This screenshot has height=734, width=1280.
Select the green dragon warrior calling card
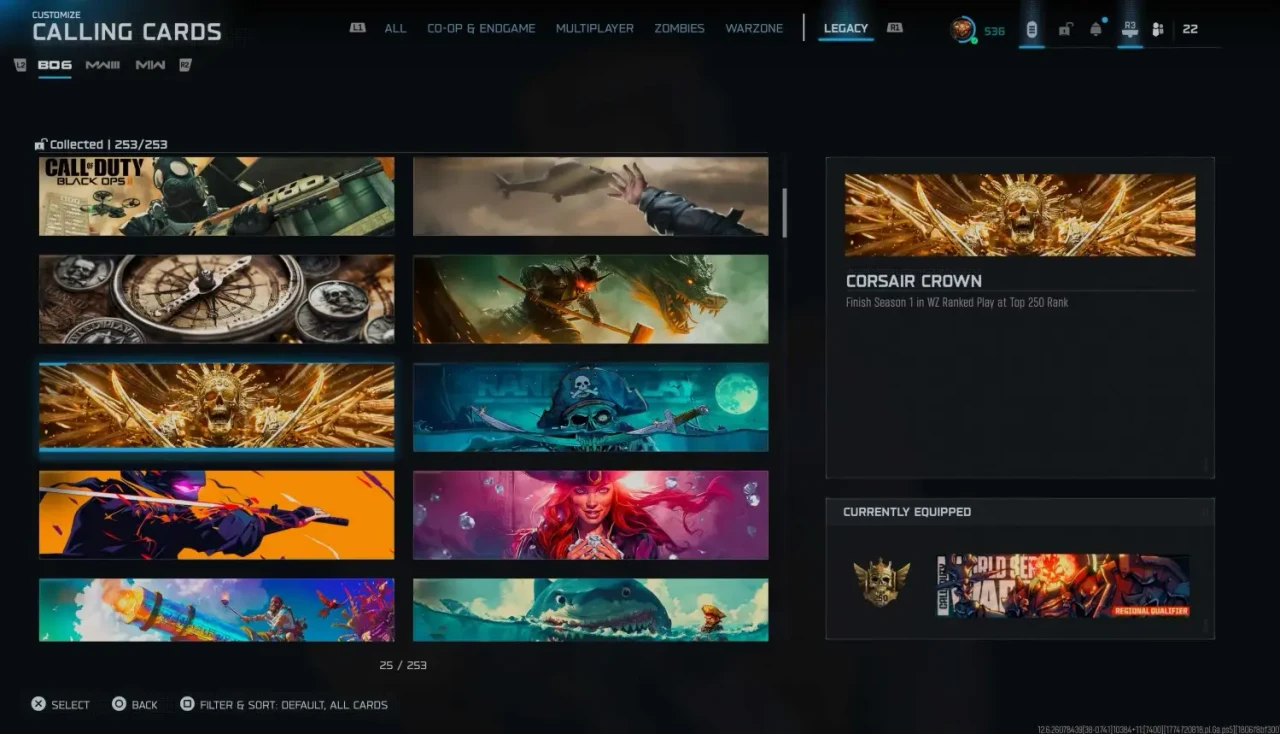(591, 299)
